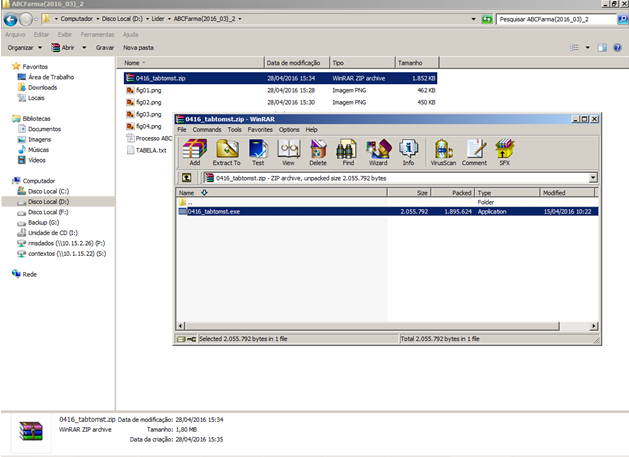This screenshot has height=457, width=629.
Task: Click the password key icon in WinRAR status bar
Action: 191,339
